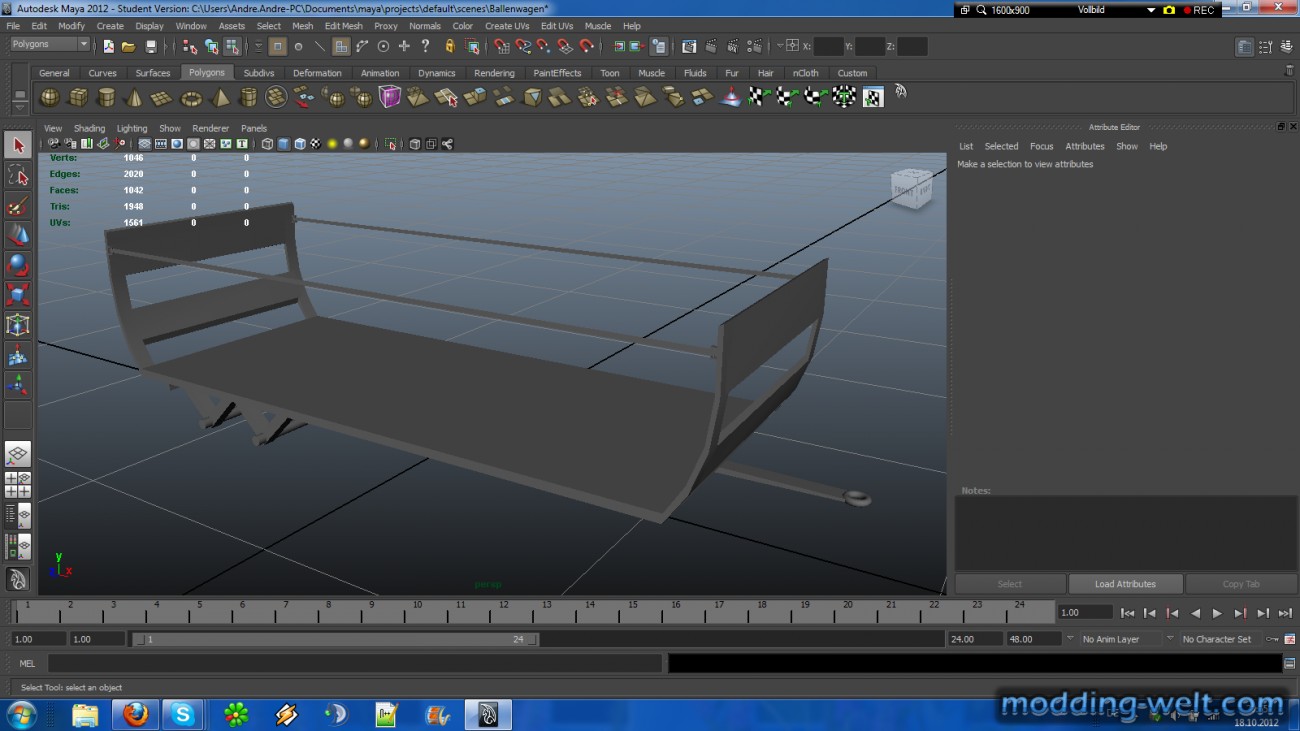This screenshot has width=1300, height=731.
Task: Create a polygon pipe from the shelf
Action: (x=248, y=97)
